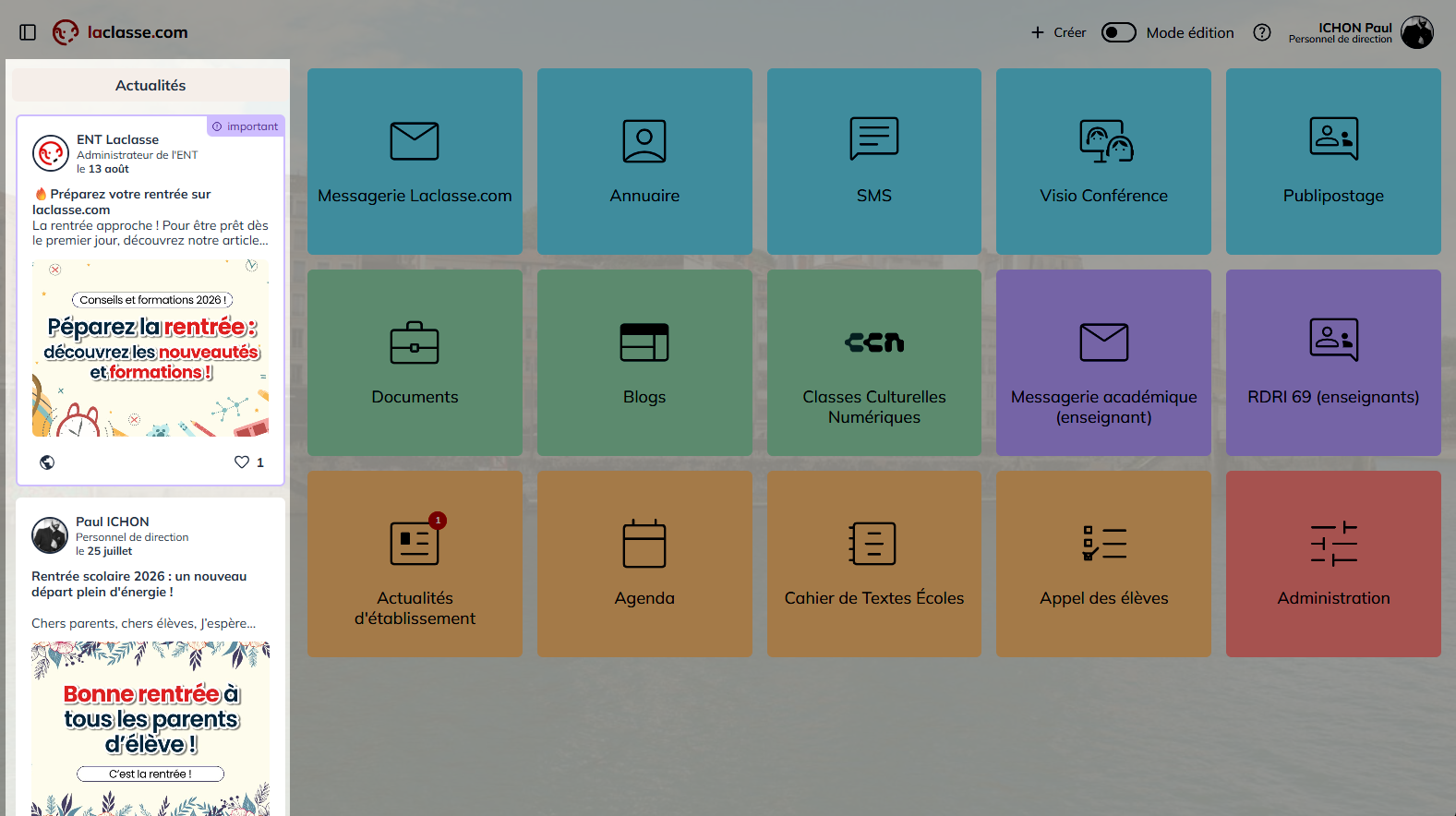Screen dimensions: 1456x816
Task: Click the Créer button
Action: 1059,32
